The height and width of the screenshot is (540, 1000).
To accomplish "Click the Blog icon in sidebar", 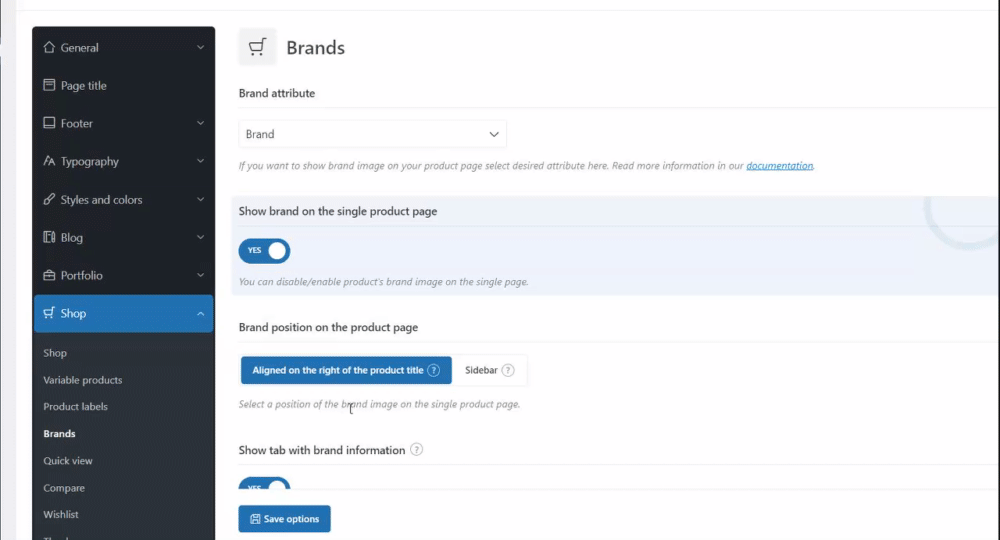I will click(49, 237).
